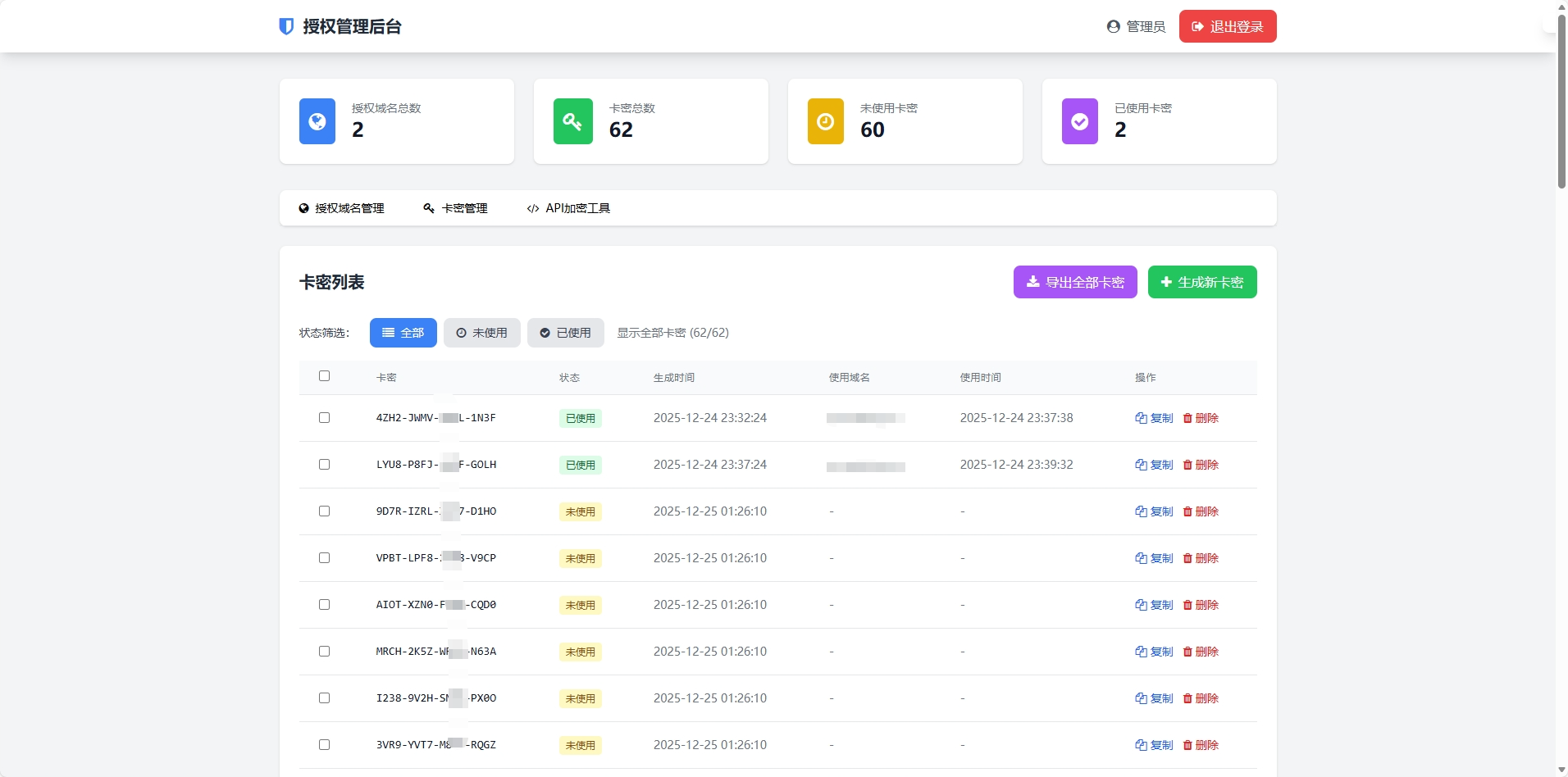Image resolution: width=1568 pixels, height=777 pixels.
Task: Click the yellow clock icon for 未使用卡密
Action: pyautogui.click(x=825, y=121)
